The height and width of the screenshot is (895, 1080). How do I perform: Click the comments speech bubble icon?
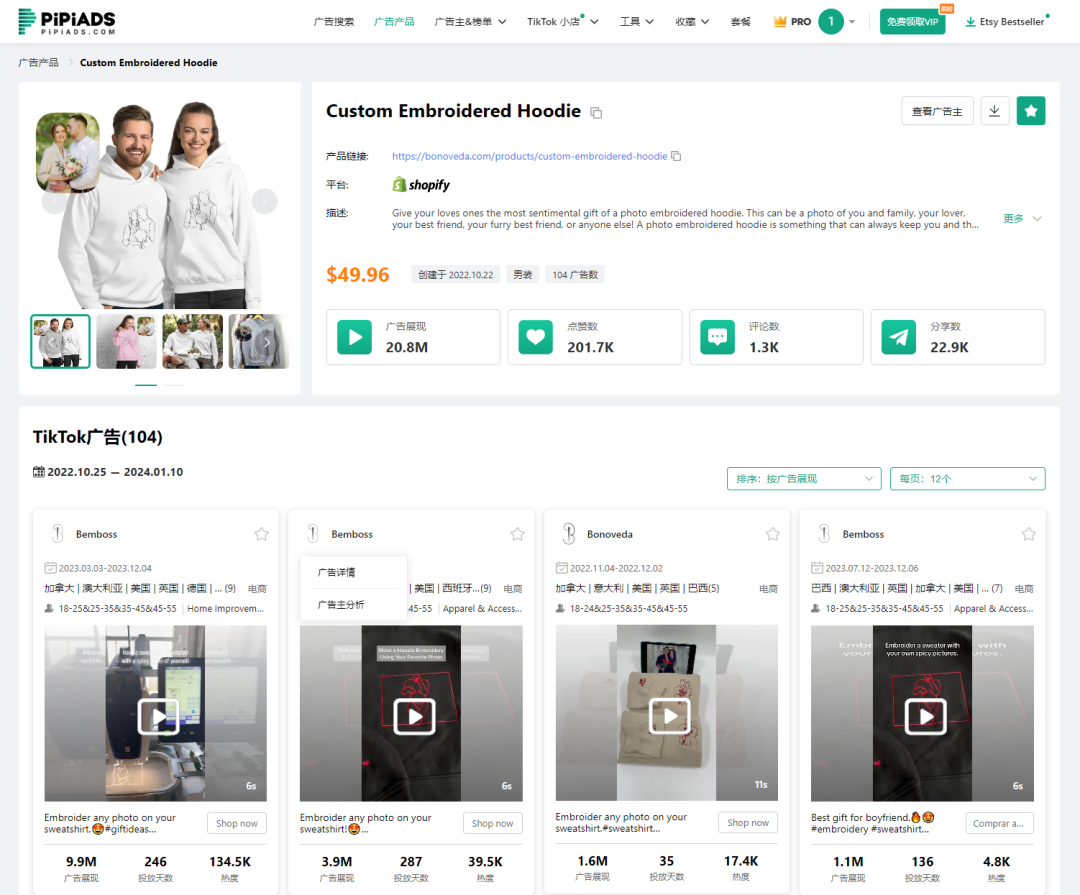pyautogui.click(x=718, y=337)
